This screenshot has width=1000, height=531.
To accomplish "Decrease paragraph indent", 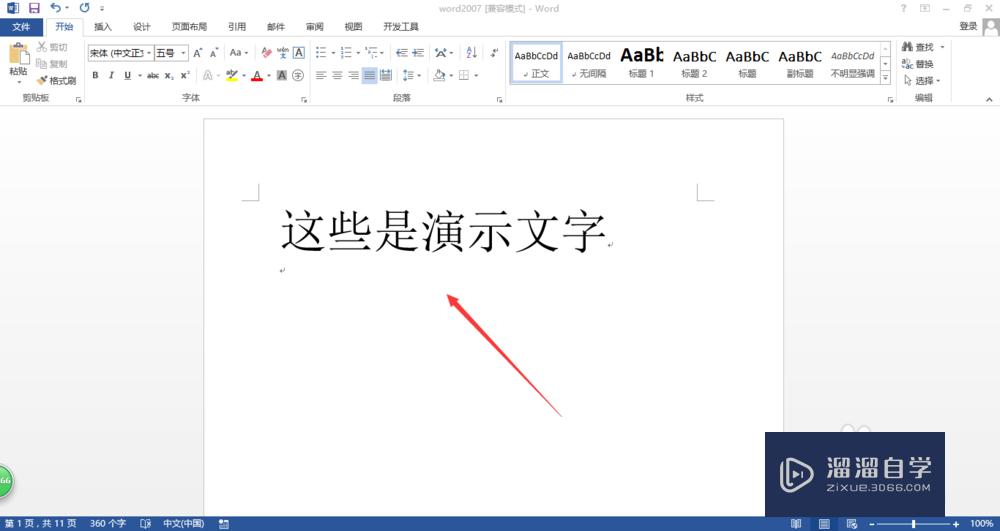I will point(402,53).
